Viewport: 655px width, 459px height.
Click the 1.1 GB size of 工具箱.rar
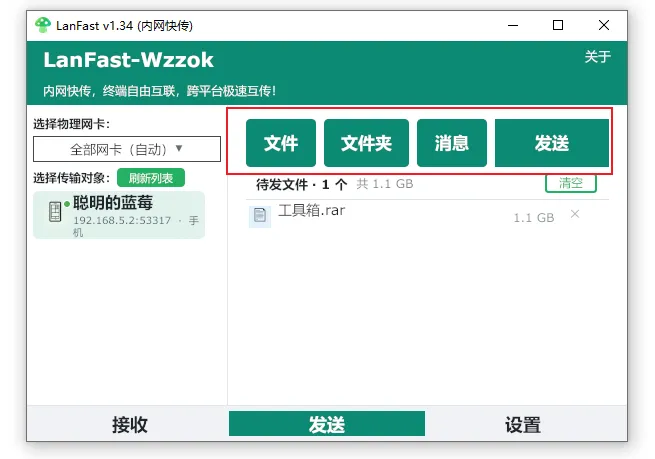coord(533,218)
